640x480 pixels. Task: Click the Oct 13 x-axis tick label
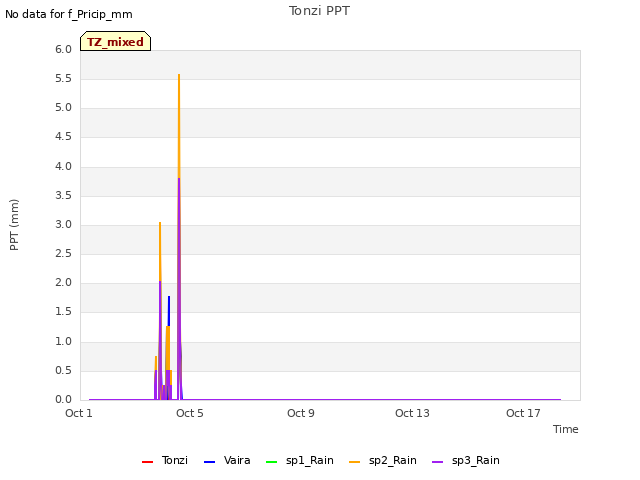[x=412, y=413]
